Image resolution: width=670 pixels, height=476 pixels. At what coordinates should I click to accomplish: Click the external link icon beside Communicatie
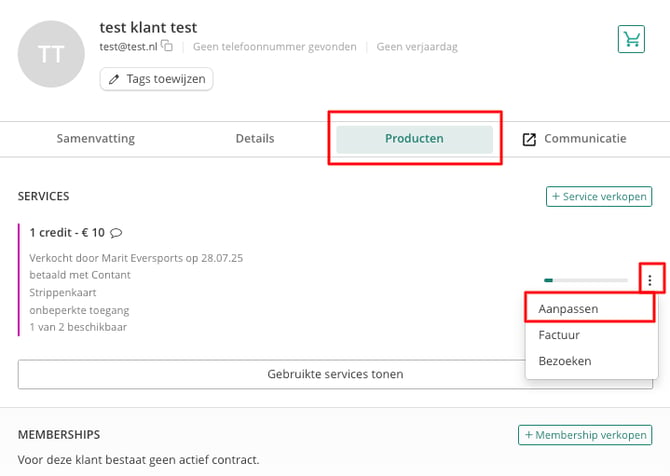click(x=529, y=139)
